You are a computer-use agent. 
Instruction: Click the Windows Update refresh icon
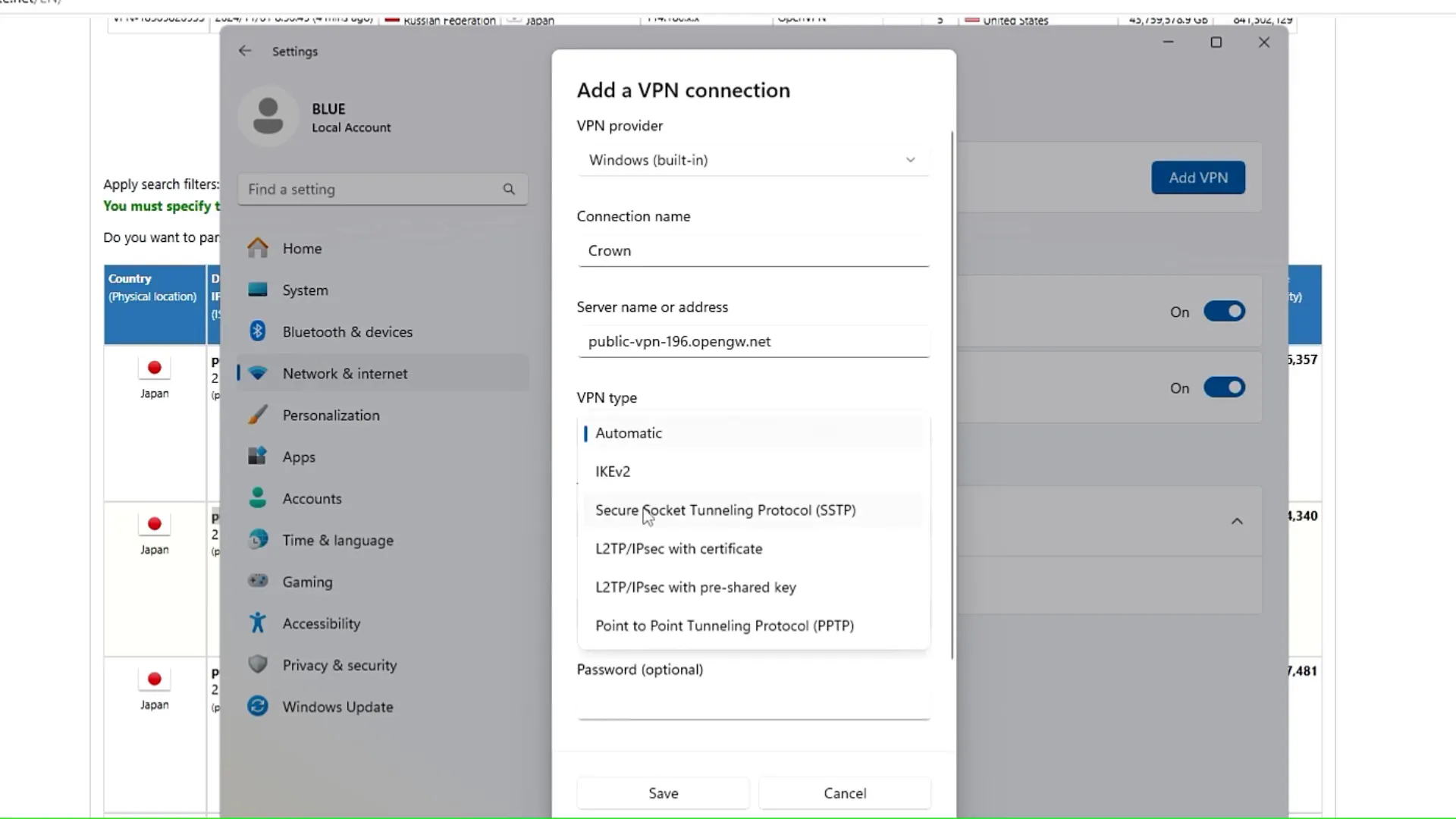[258, 707]
